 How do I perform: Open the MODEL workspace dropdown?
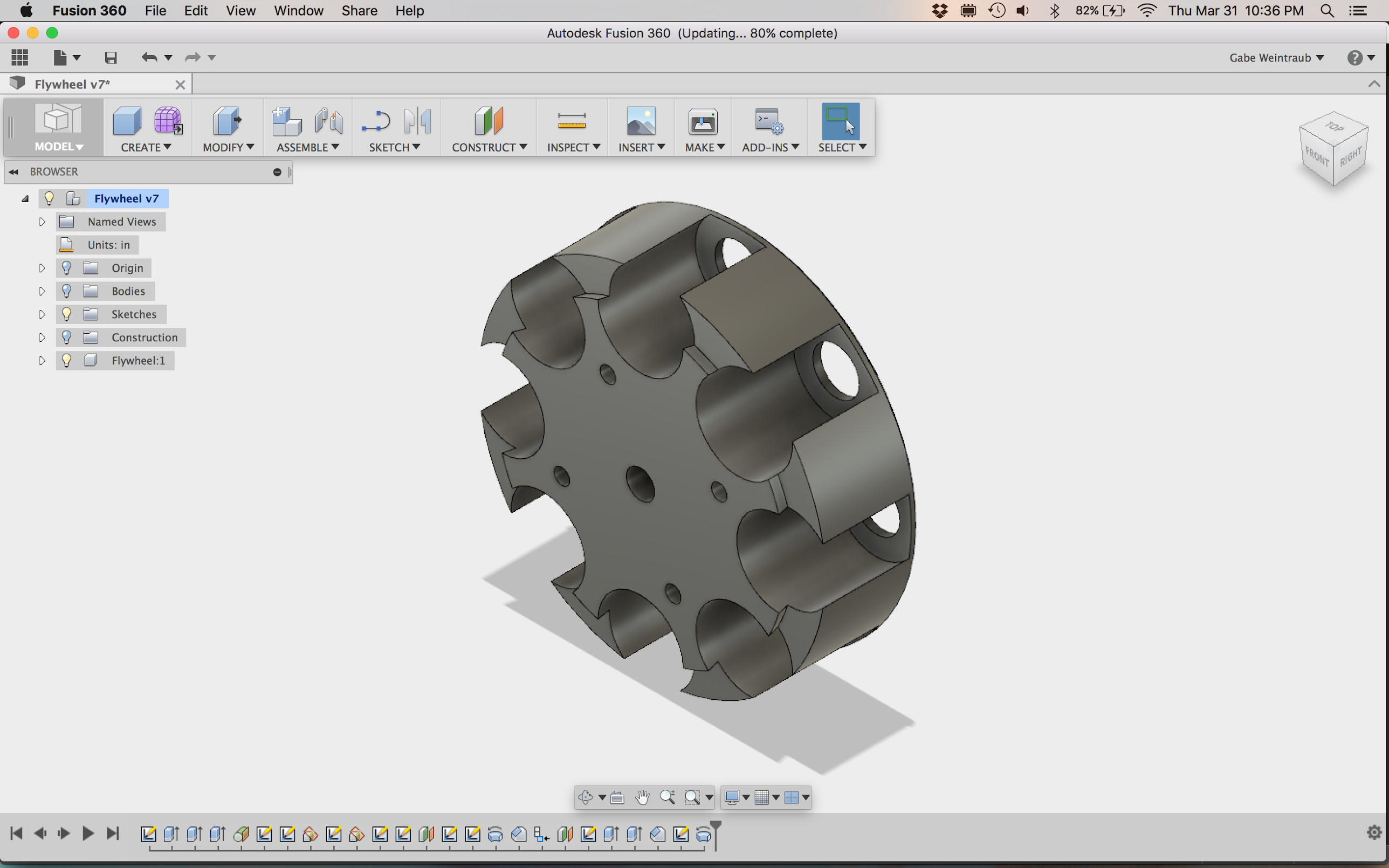click(59, 147)
